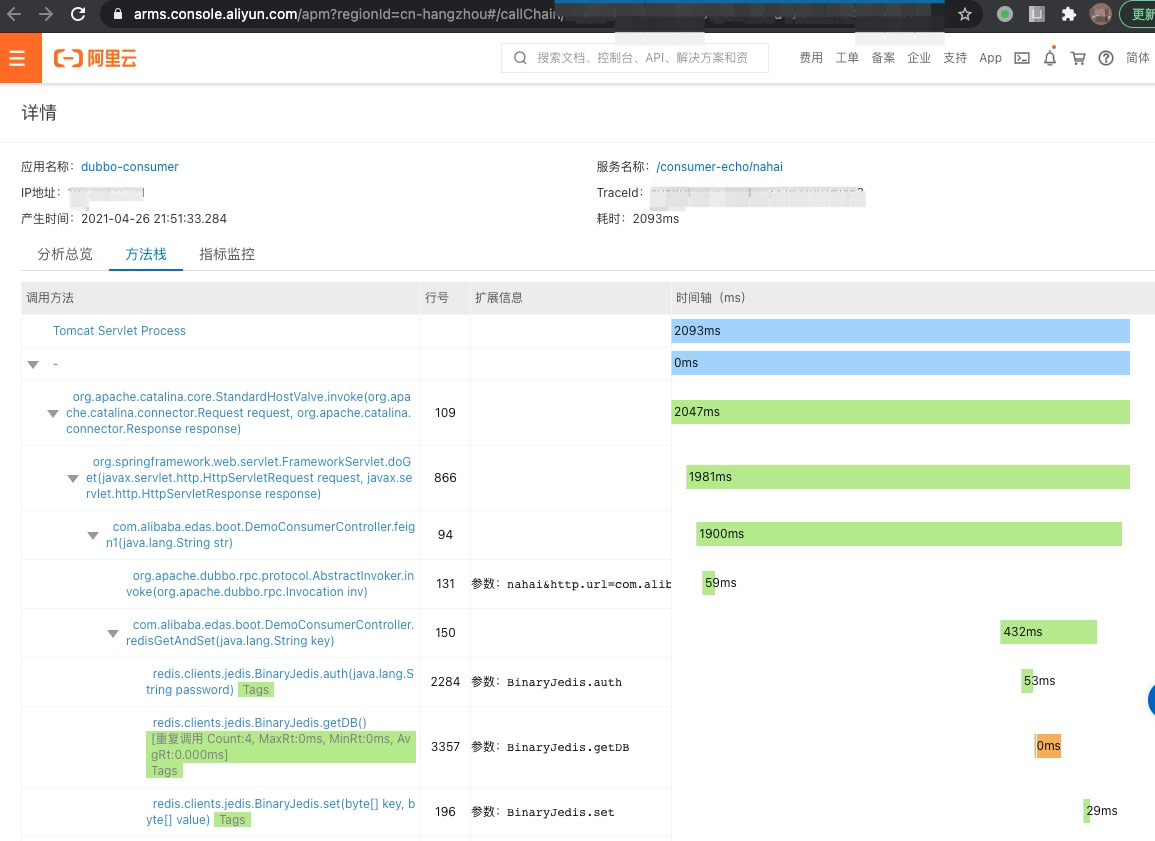Focus the console search box

[634, 58]
